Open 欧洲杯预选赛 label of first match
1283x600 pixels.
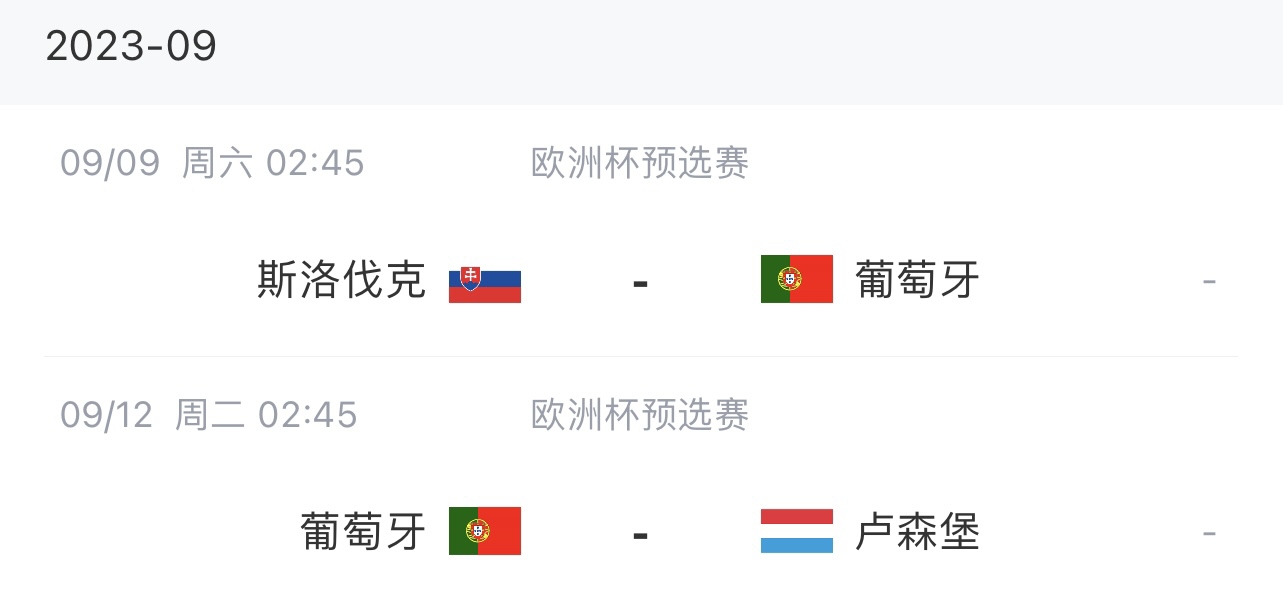click(x=640, y=163)
